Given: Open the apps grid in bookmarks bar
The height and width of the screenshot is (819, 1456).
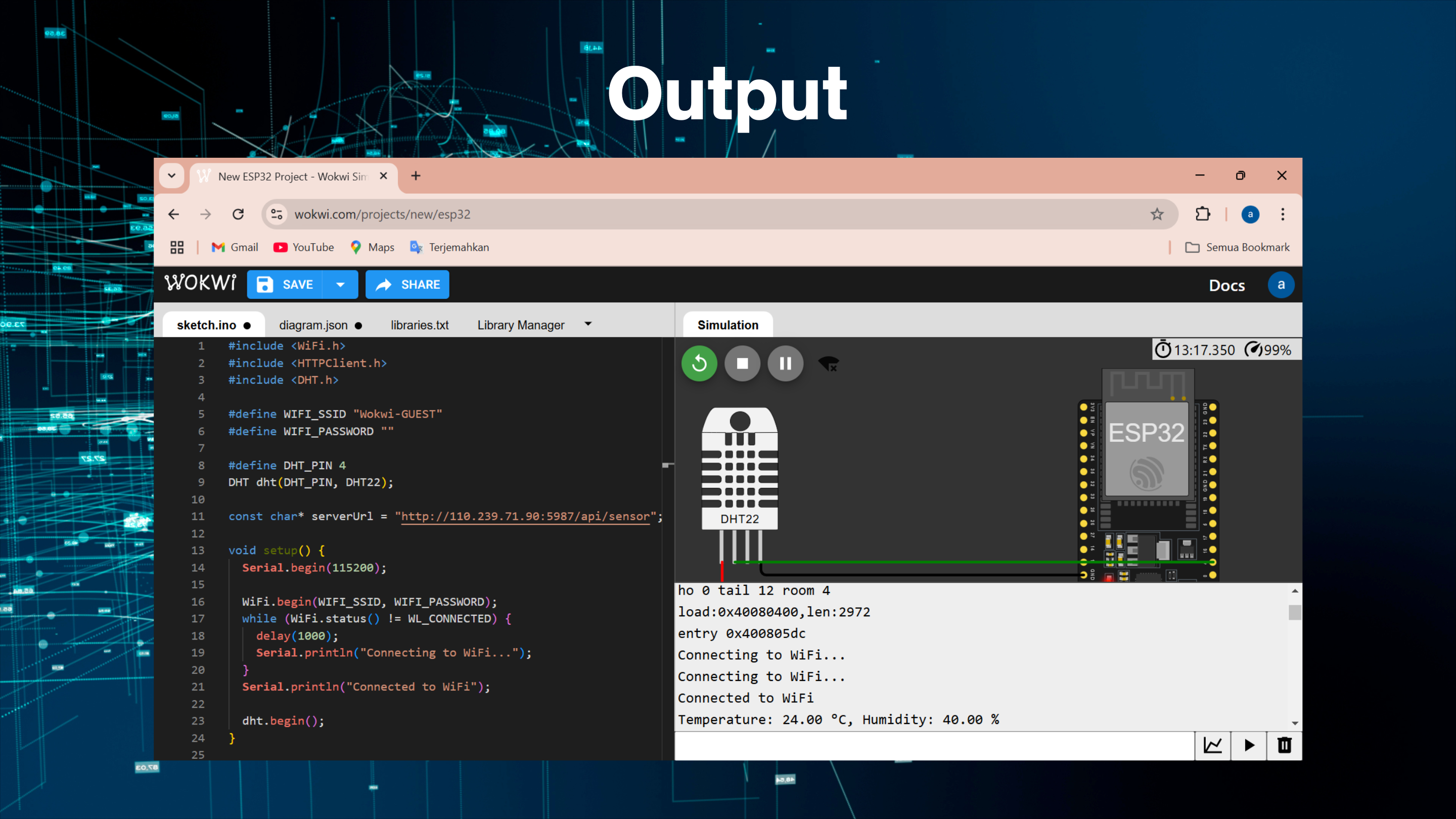Looking at the screenshot, I should (x=177, y=247).
